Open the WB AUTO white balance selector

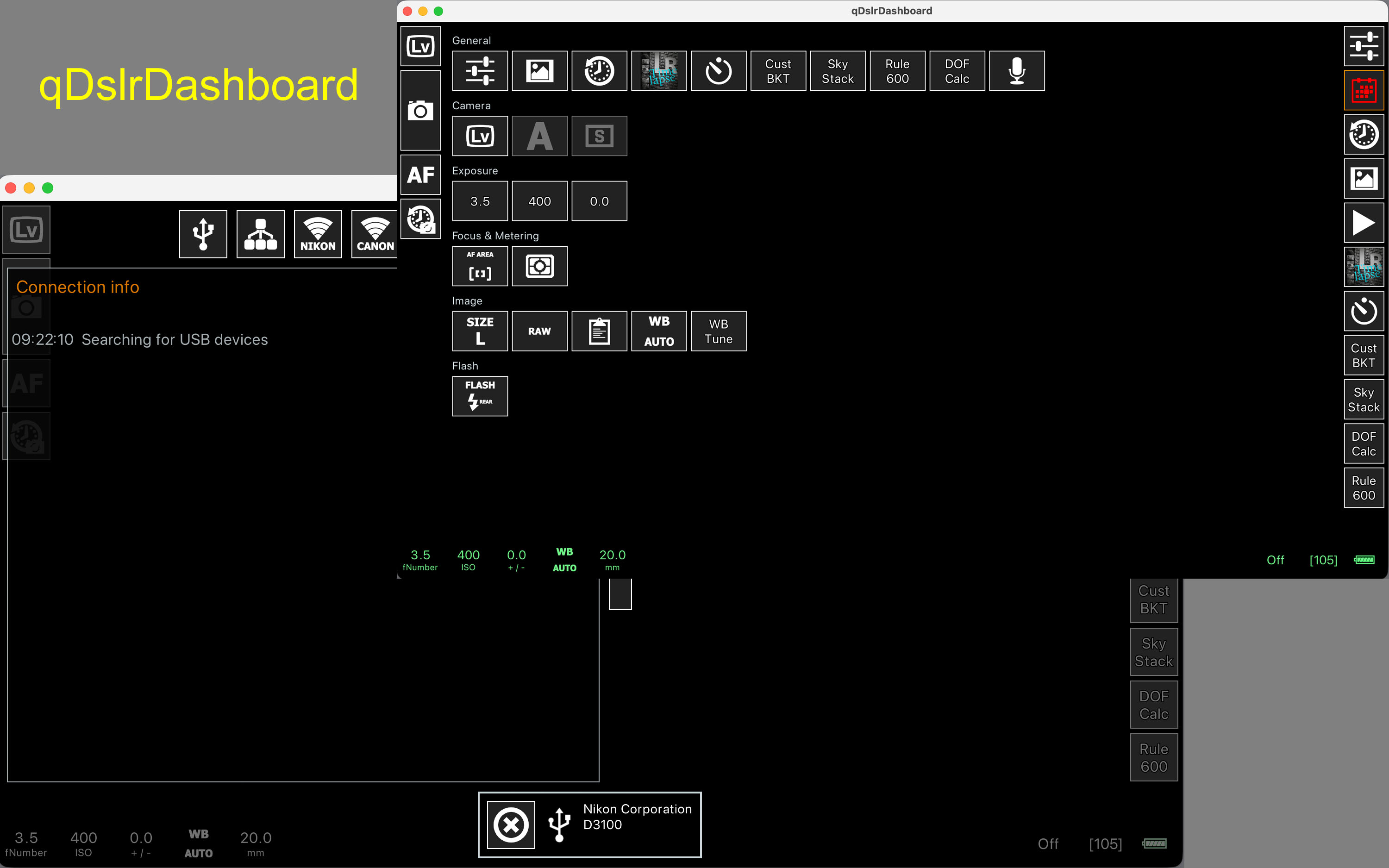[x=658, y=331]
